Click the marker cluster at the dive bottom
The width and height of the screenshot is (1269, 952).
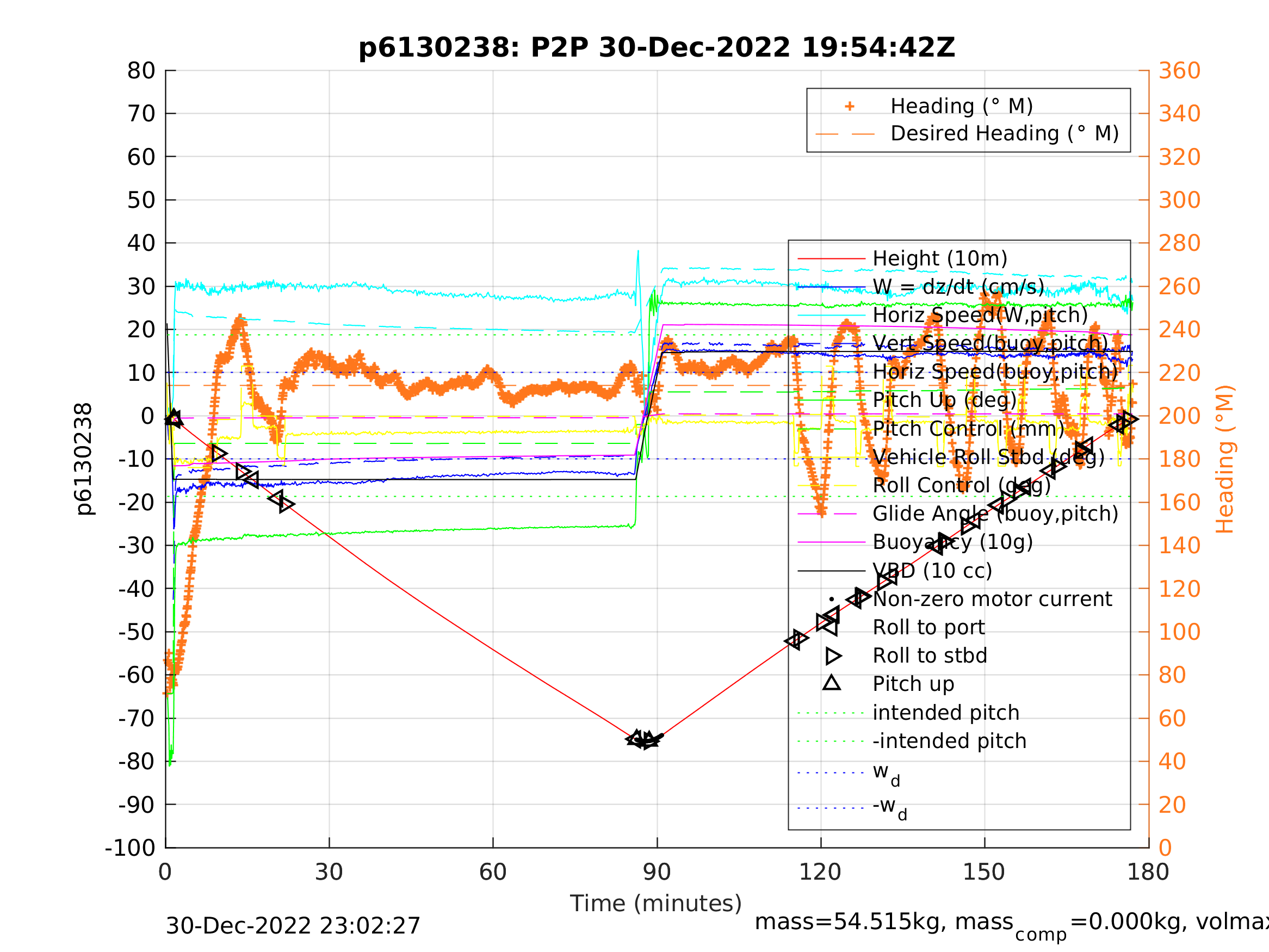643,740
